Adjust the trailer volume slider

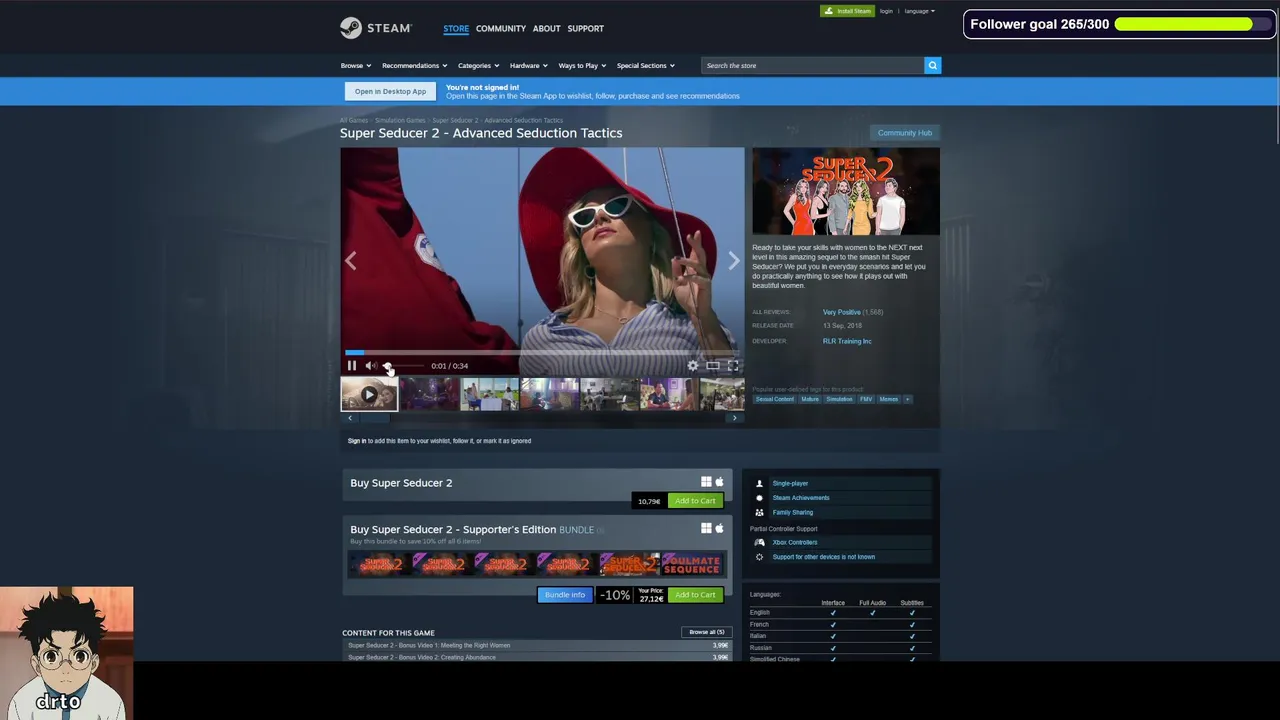coord(403,366)
